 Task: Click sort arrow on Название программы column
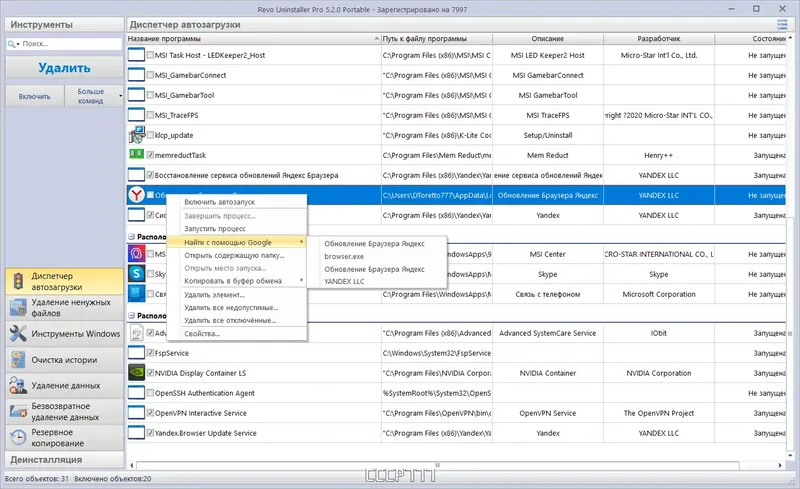(x=377, y=39)
